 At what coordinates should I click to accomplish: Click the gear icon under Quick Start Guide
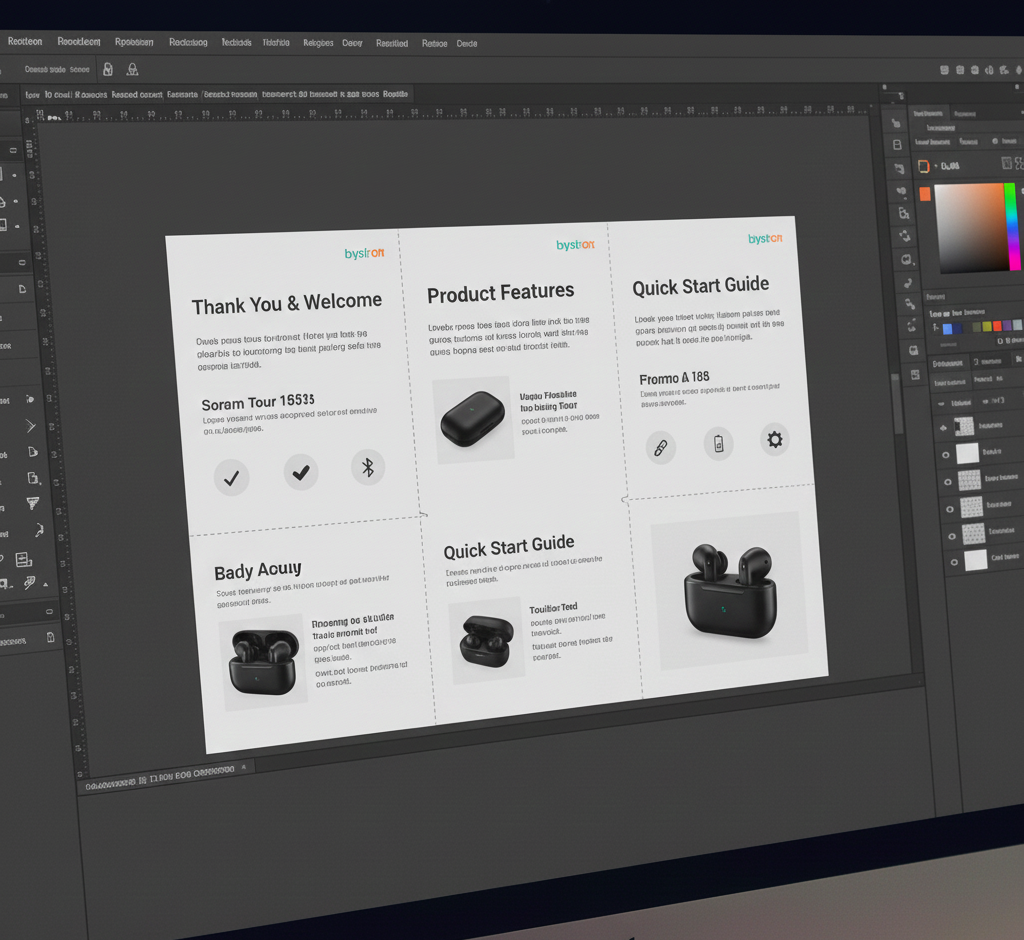(x=774, y=438)
